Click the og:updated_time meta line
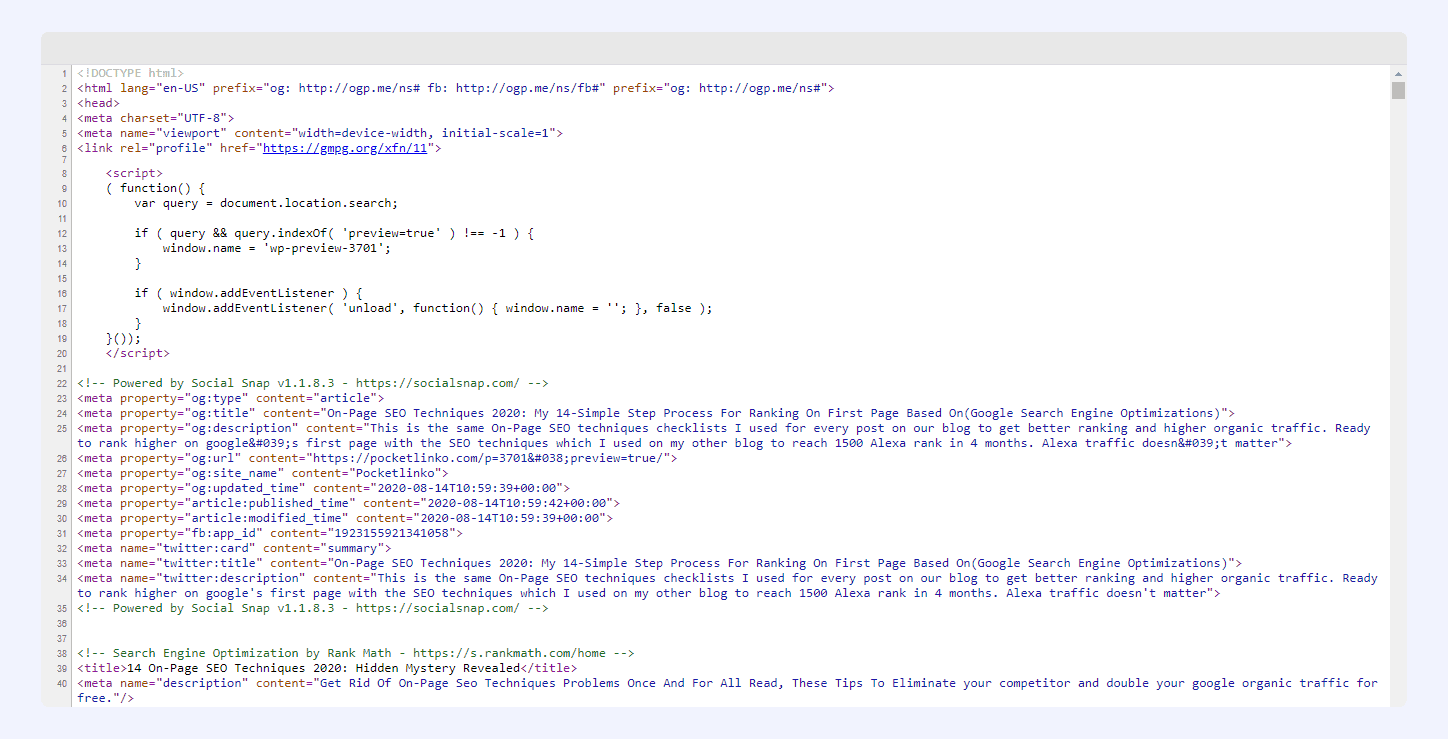 [x=324, y=488]
